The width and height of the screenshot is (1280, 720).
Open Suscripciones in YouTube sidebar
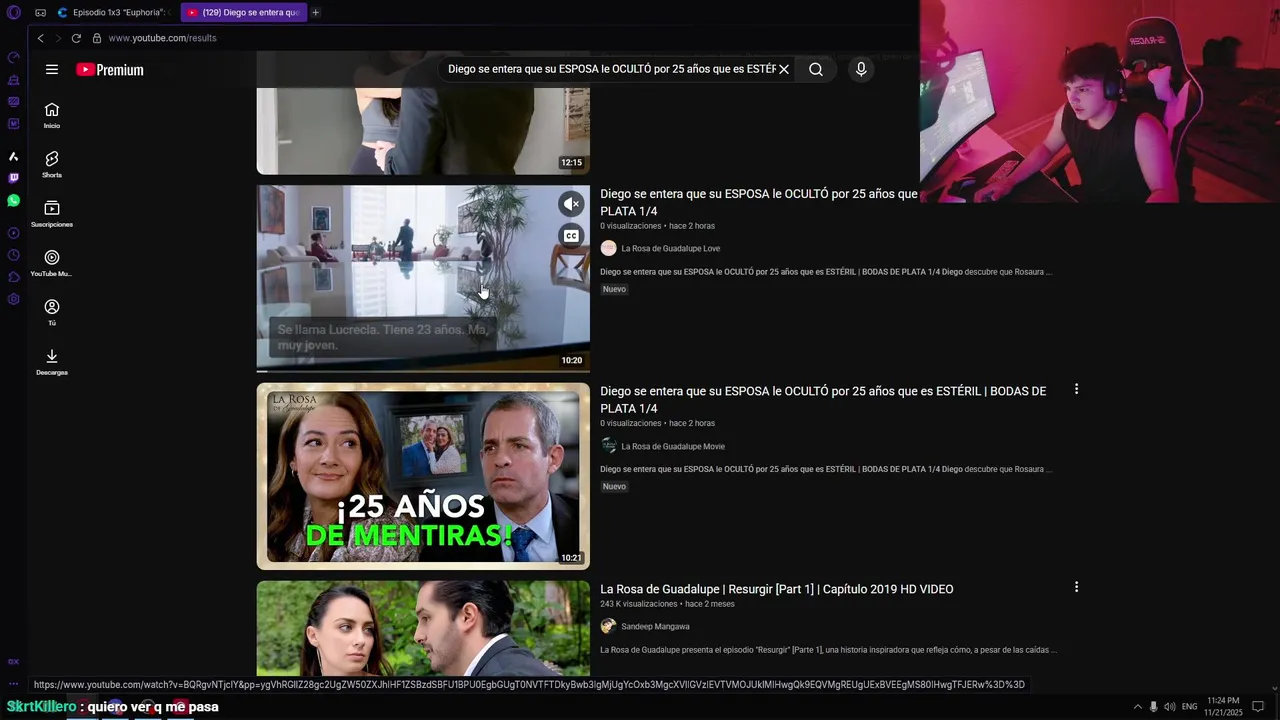coord(52,214)
